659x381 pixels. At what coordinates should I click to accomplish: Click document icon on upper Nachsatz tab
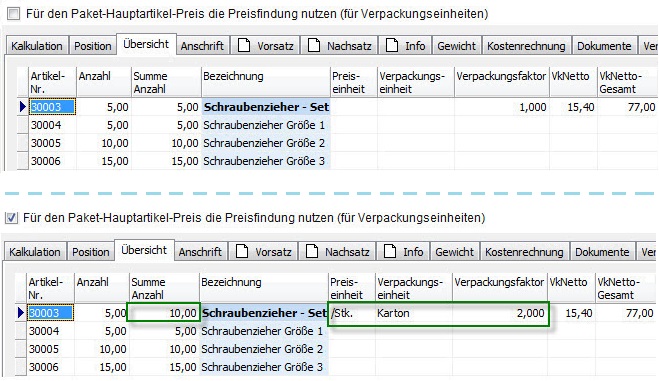[x=314, y=45]
